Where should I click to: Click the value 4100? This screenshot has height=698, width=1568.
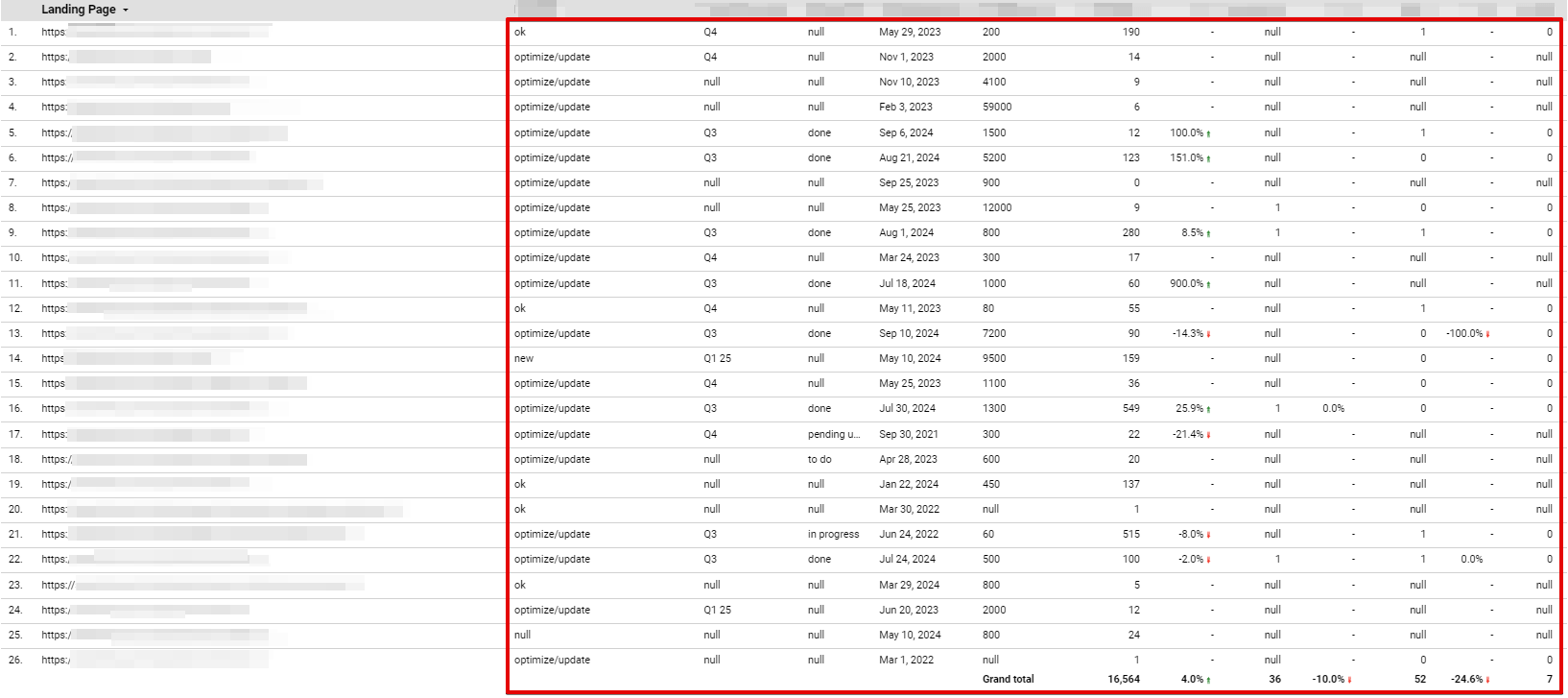994,82
